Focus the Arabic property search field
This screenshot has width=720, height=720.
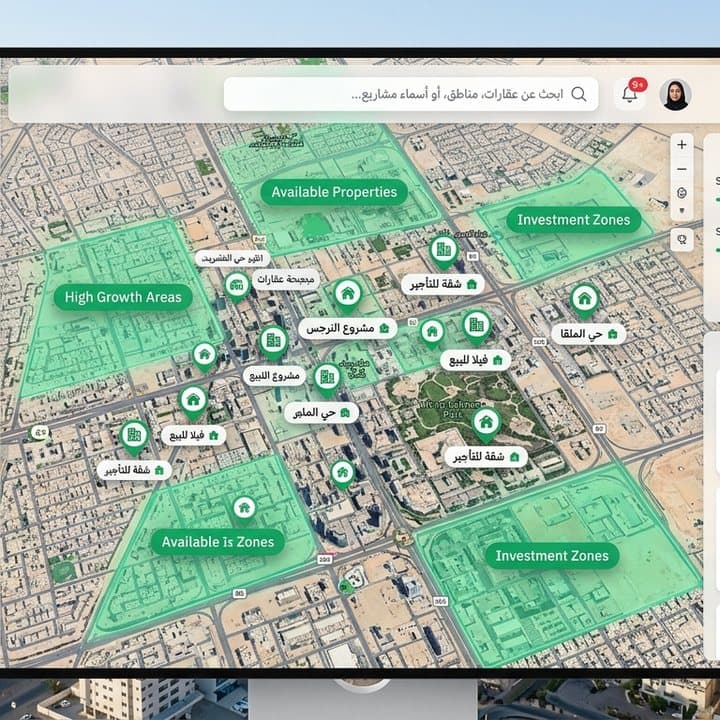[411, 94]
